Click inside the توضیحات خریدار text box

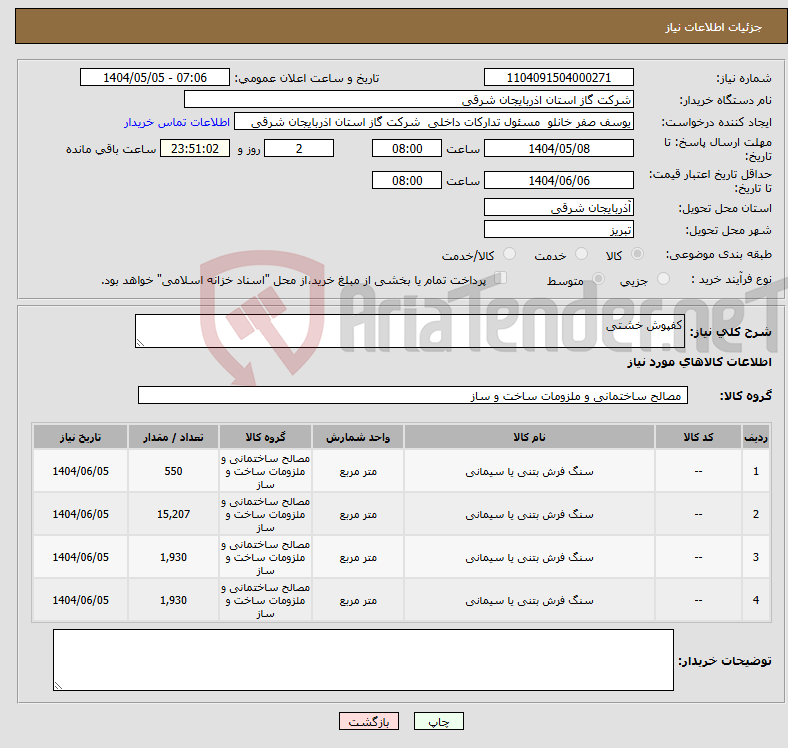(x=363, y=660)
